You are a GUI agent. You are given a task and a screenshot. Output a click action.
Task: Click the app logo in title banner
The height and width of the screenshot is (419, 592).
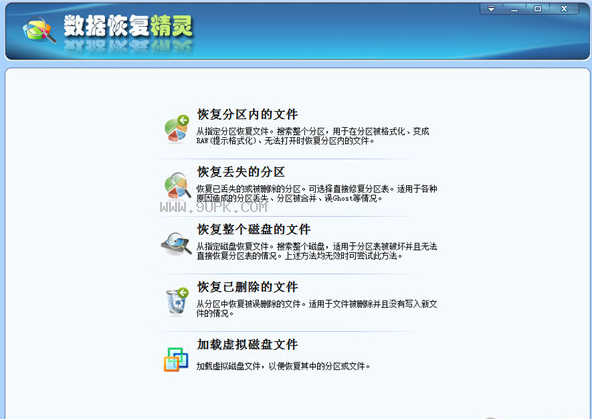click(39, 29)
